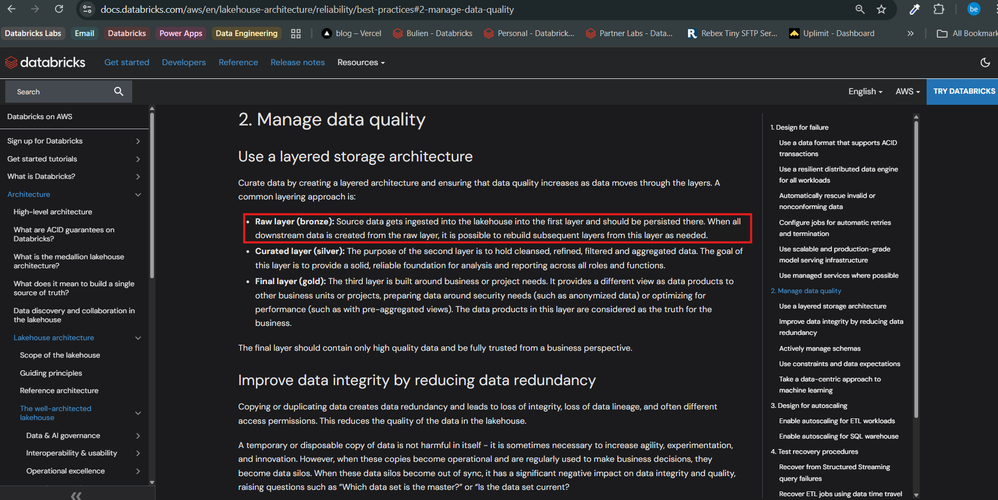Open the AWS cloud selector dropdown
The image size is (998, 500).
tap(907, 91)
